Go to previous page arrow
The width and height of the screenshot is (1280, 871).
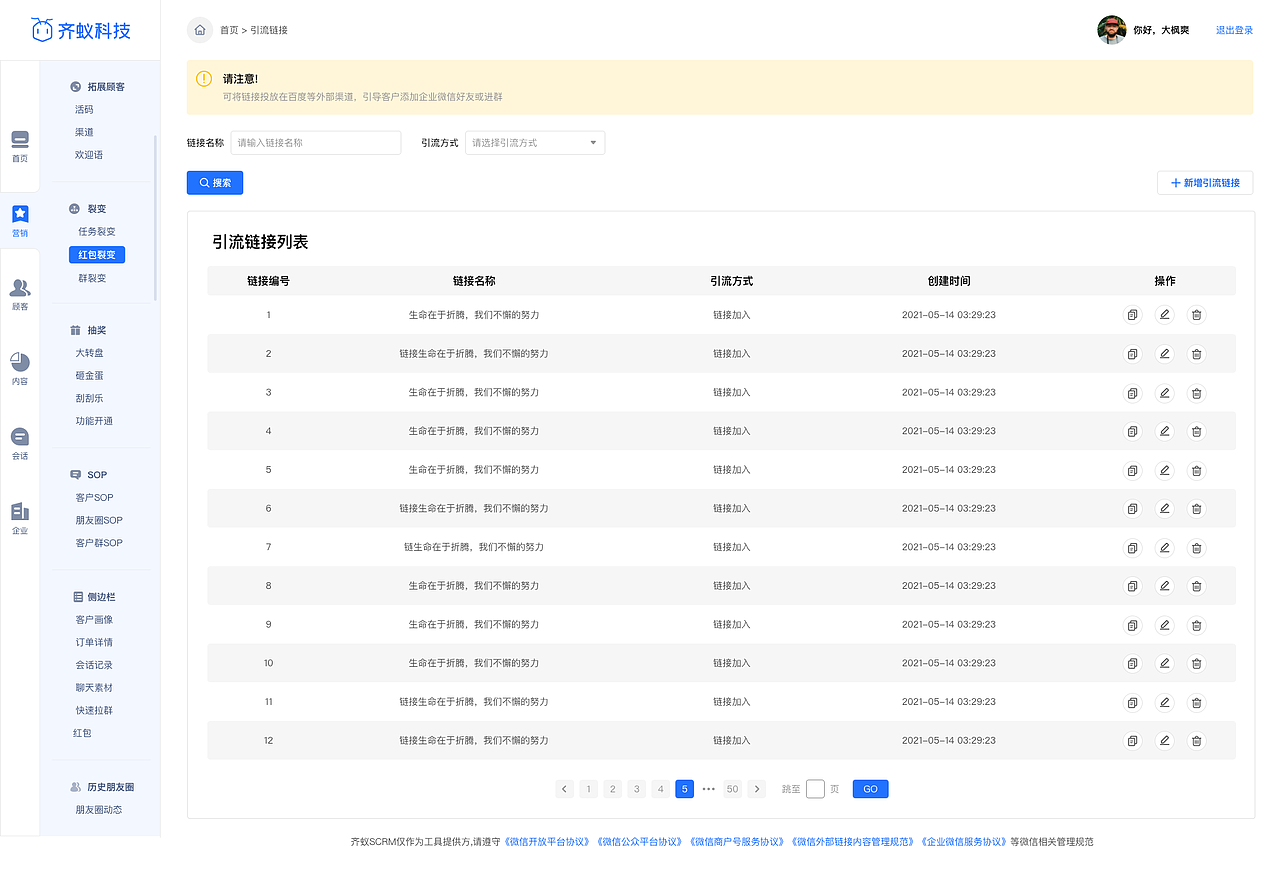565,789
